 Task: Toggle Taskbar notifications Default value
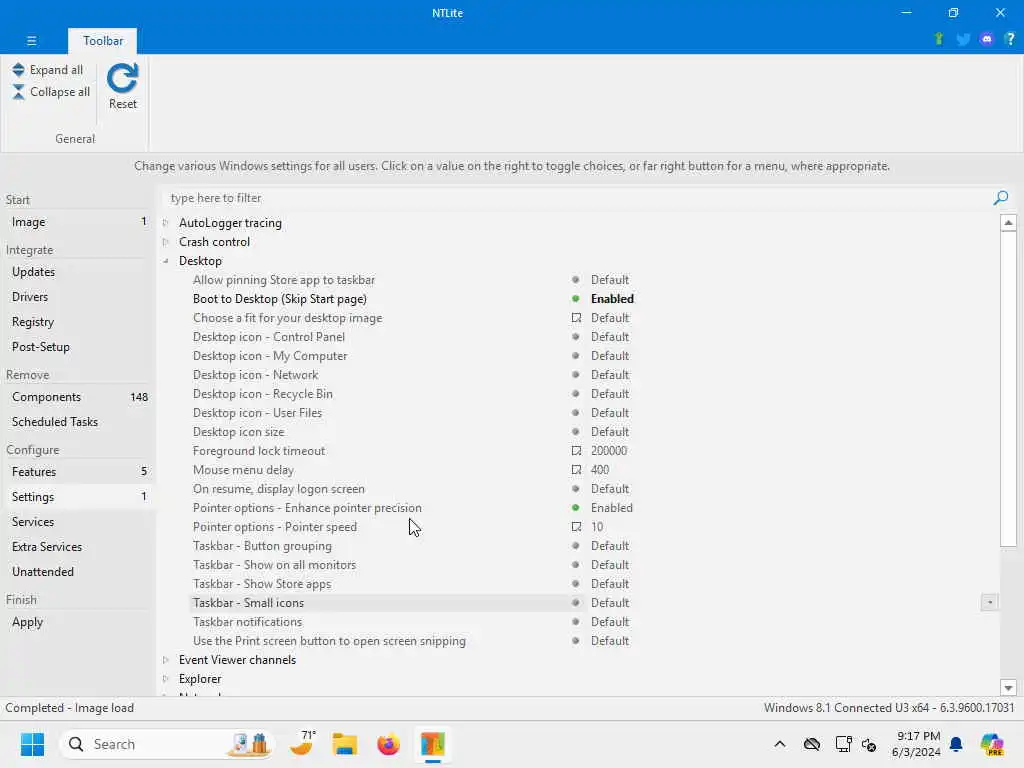pyautogui.click(x=609, y=622)
